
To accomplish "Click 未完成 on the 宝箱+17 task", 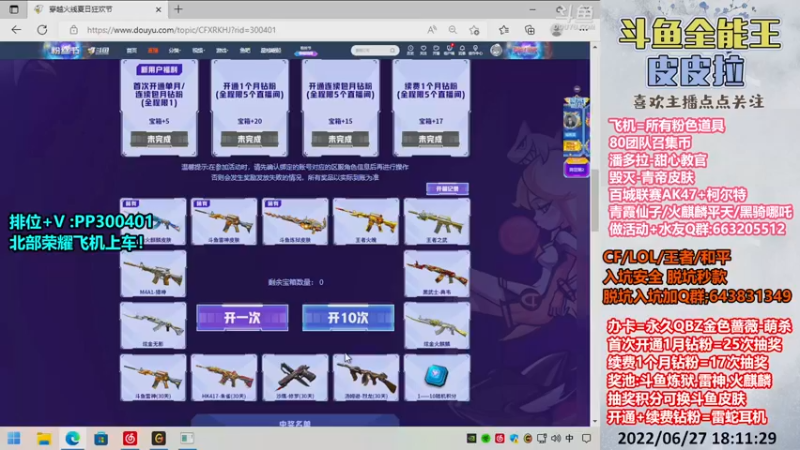I will (x=431, y=139).
